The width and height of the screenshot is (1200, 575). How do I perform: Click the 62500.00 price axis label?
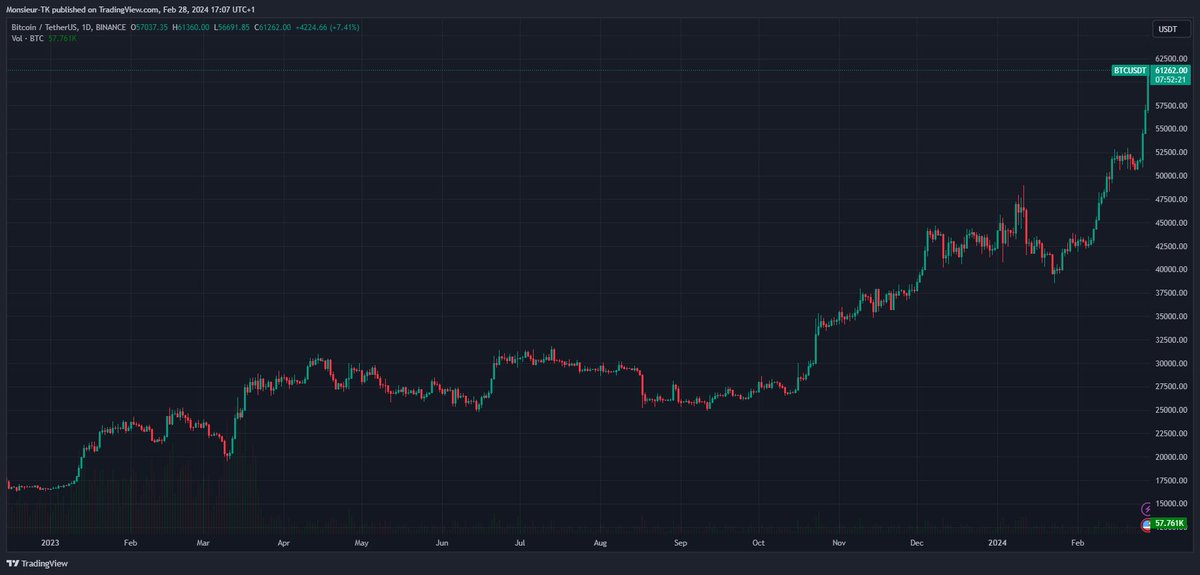point(1171,59)
